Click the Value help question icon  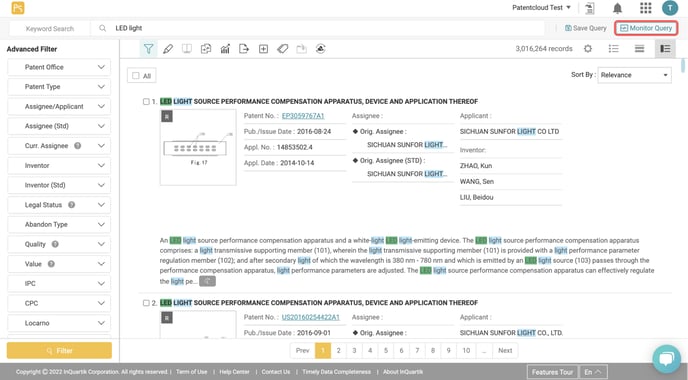click(x=51, y=264)
